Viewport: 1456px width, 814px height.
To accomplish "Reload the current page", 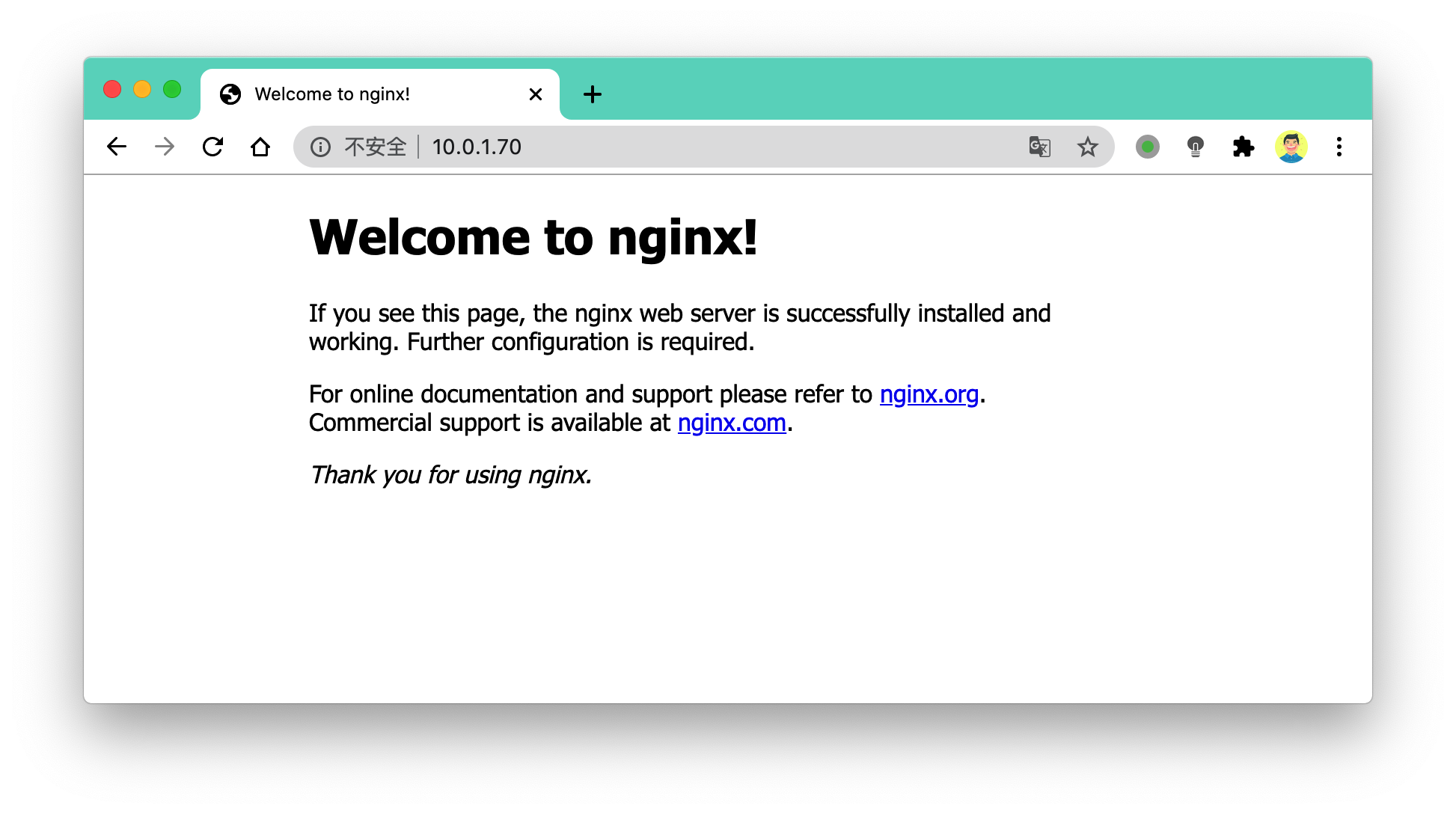I will 212,147.
